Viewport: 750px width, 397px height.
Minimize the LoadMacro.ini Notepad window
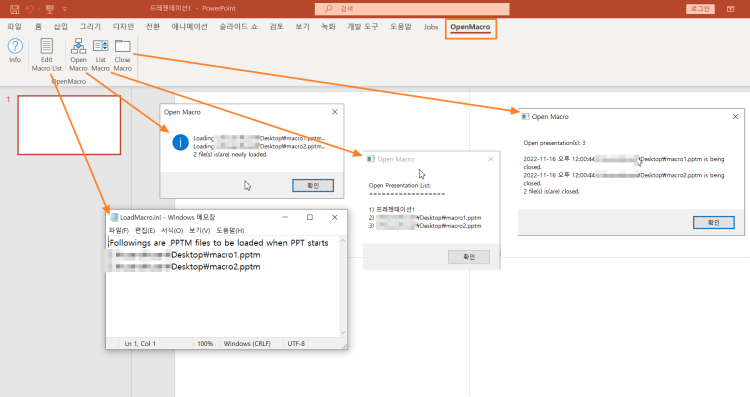tap(285, 217)
